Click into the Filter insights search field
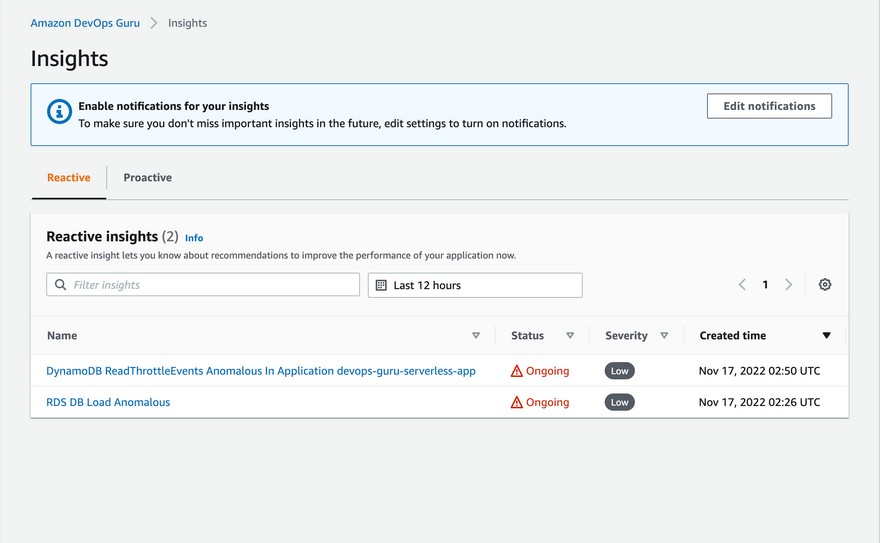 (210, 285)
